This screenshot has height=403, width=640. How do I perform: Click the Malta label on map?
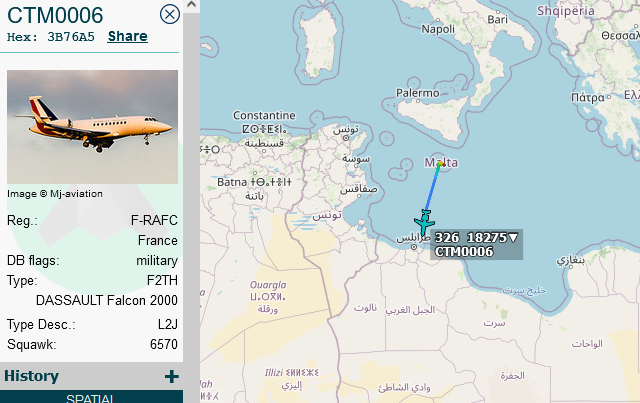(x=441, y=163)
